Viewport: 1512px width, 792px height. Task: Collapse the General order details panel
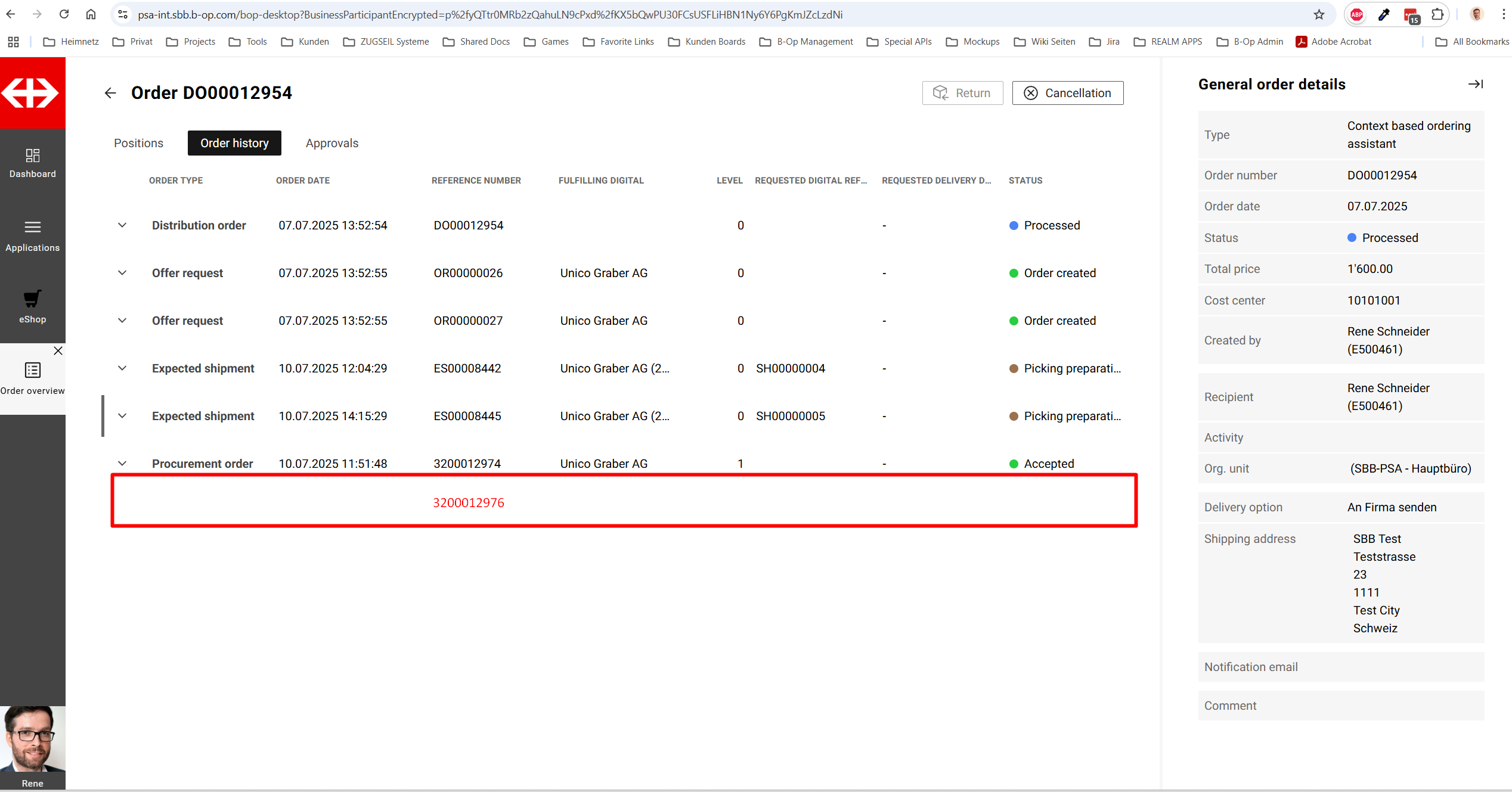(x=1475, y=84)
